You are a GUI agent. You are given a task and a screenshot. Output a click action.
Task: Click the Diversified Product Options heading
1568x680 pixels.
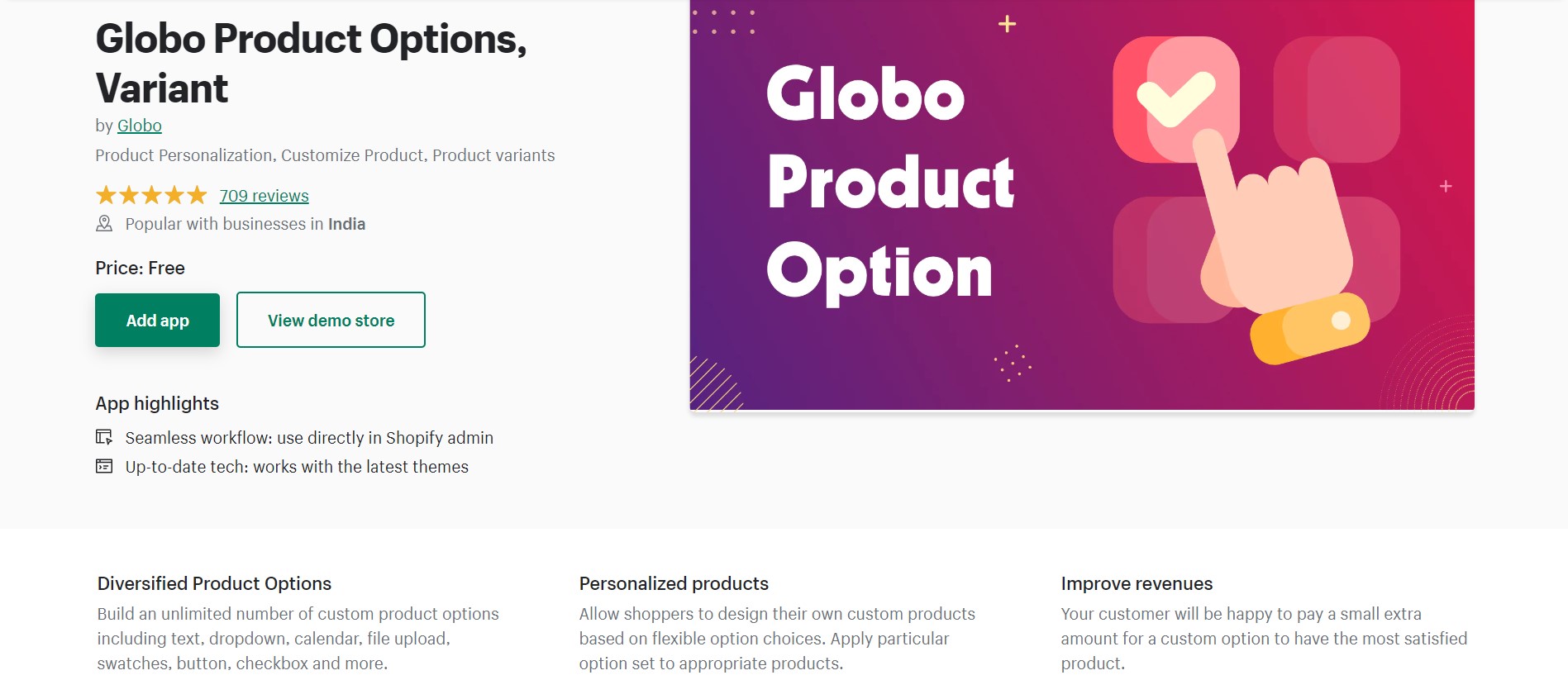(214, 583)
